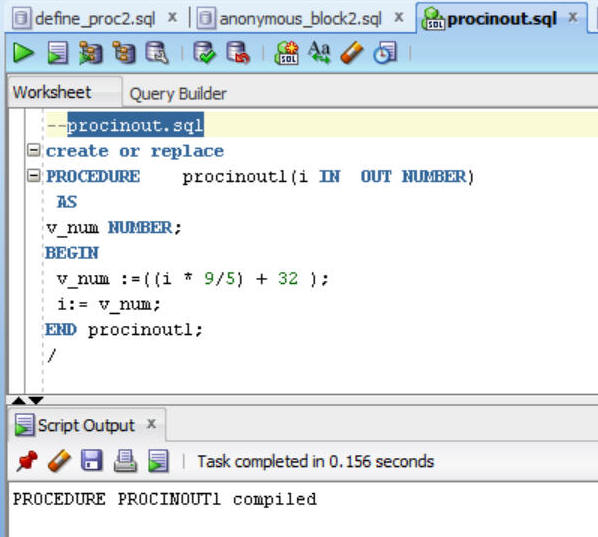598x537 pixels.
Task: Click the SQL Tuning Advisor icon
Action: (157, 53)
